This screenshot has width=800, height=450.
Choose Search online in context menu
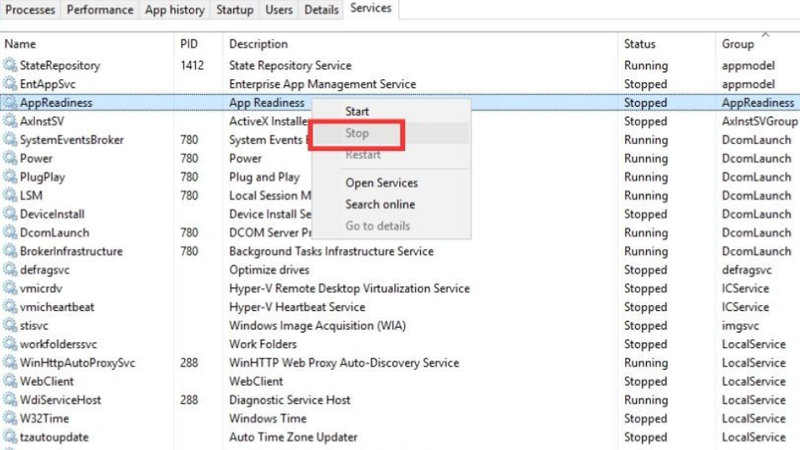(x=391, y=204)
